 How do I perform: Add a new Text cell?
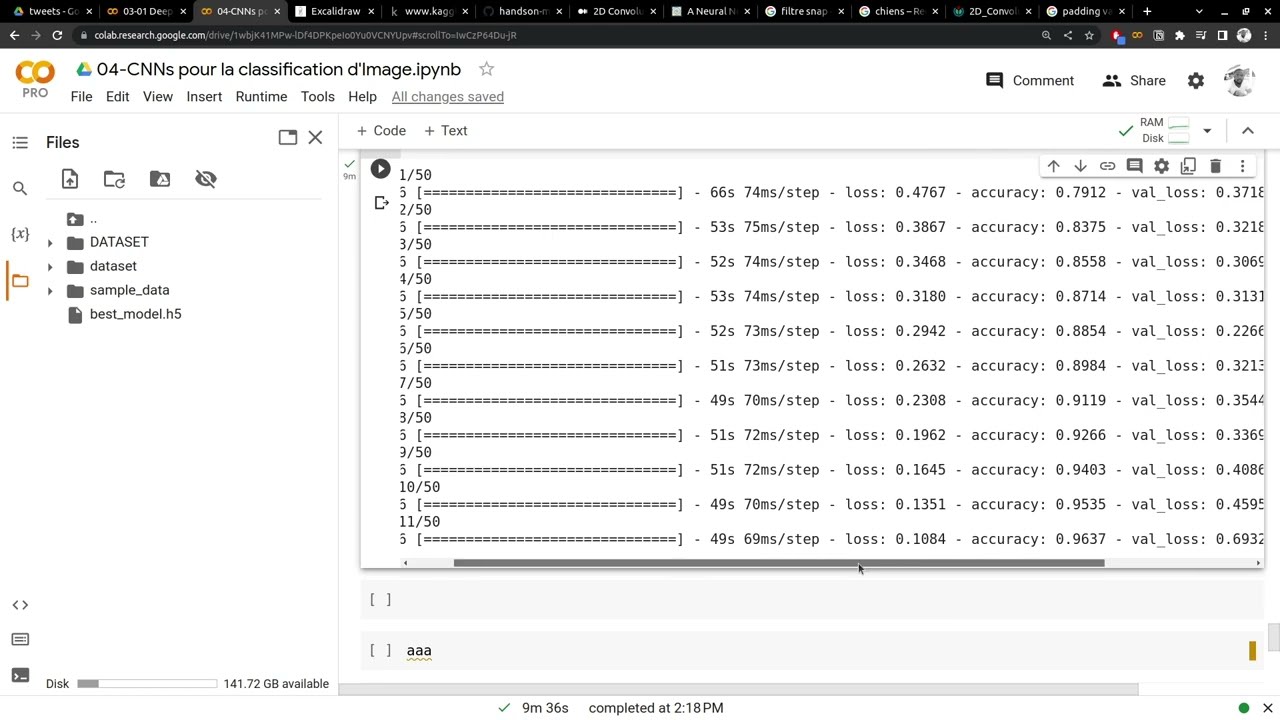tap(445, 131)
